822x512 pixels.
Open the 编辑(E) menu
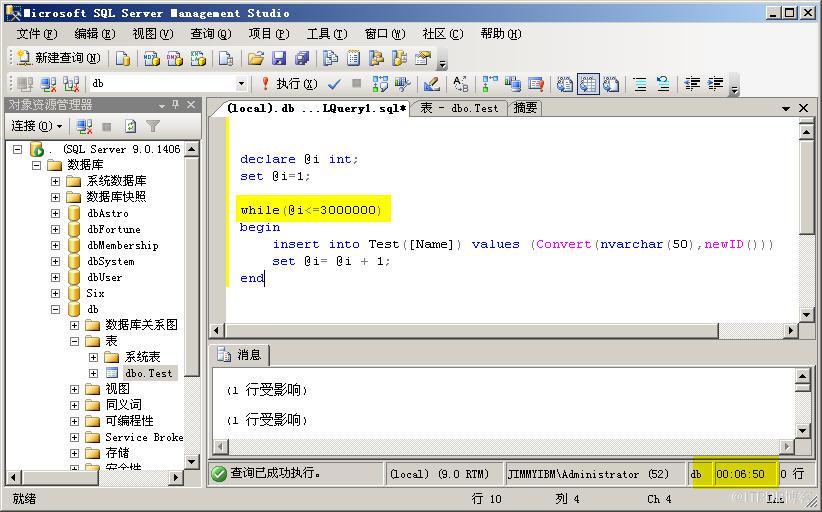click(x=94, y=34)
